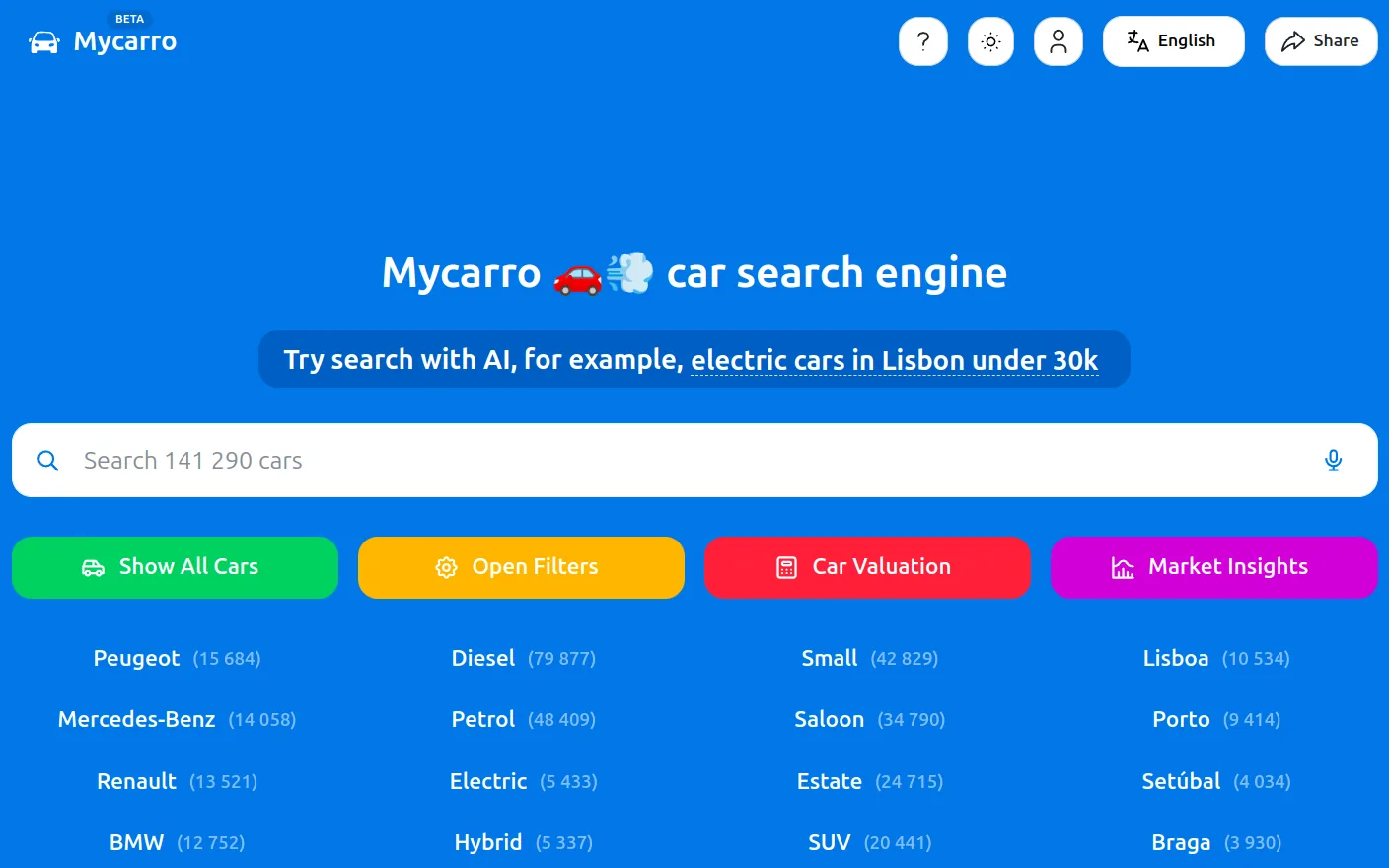Activate voice search microphone icon
Viewport: 1389px width, 868px height.
click(1333, 461)
